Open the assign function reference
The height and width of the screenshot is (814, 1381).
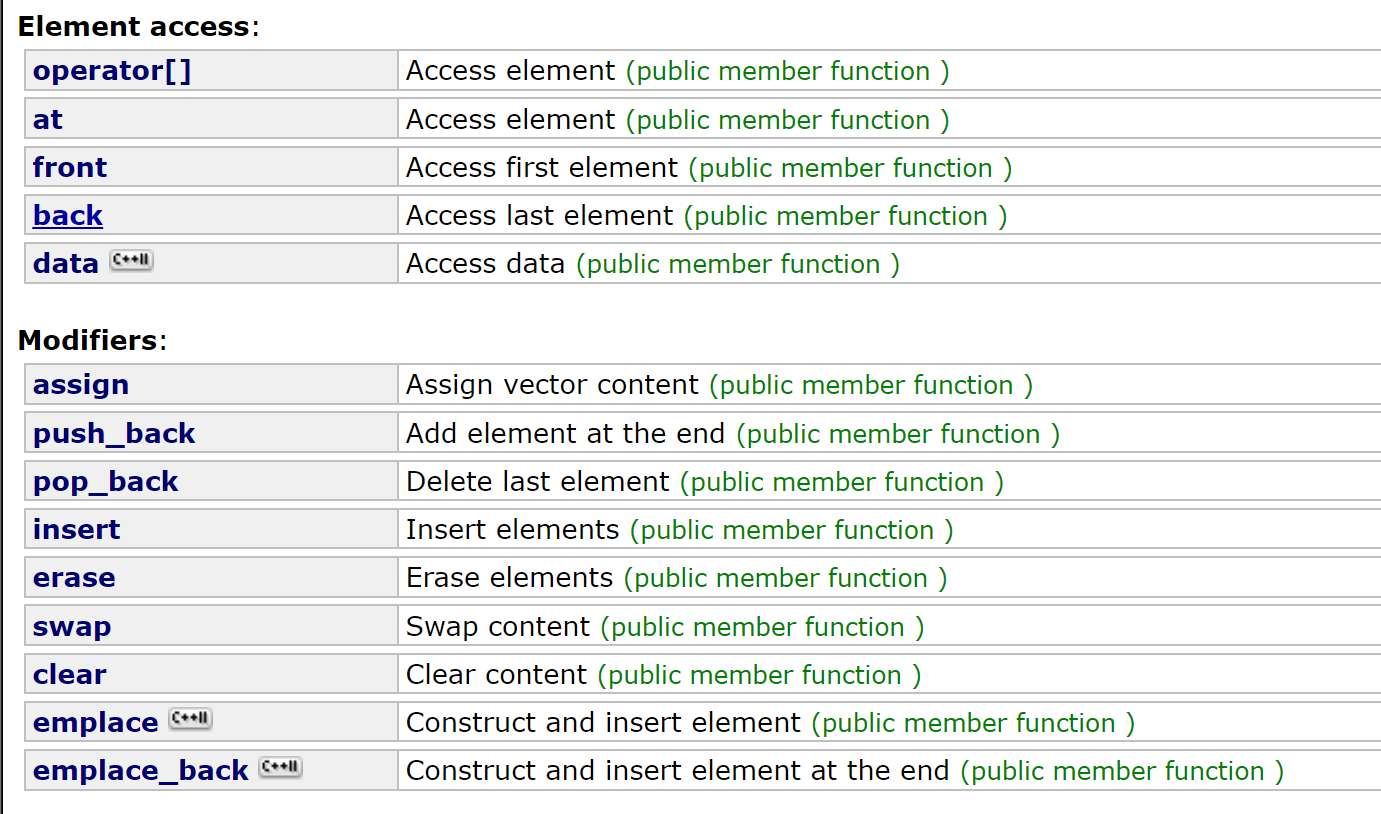point(81,385)
